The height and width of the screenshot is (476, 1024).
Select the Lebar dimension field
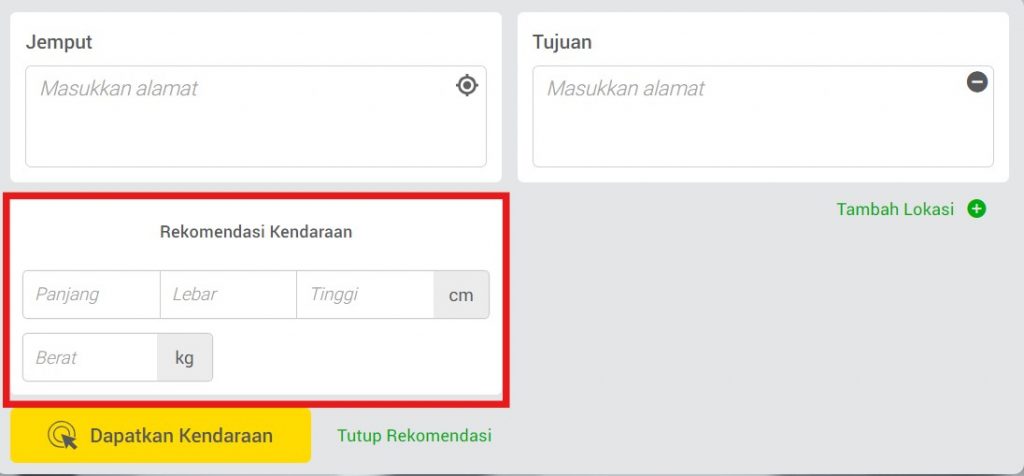coord(229,294)
